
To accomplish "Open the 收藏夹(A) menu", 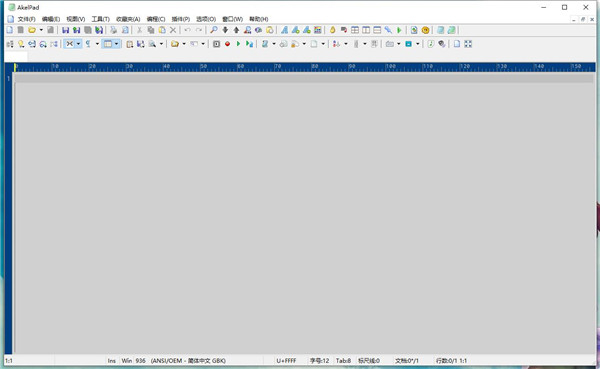I will coord(128,19).
